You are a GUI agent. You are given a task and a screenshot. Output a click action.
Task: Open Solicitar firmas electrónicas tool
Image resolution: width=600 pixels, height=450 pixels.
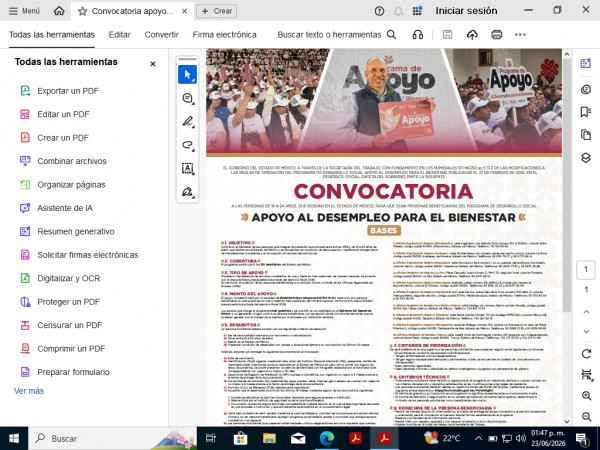[79, 255]
